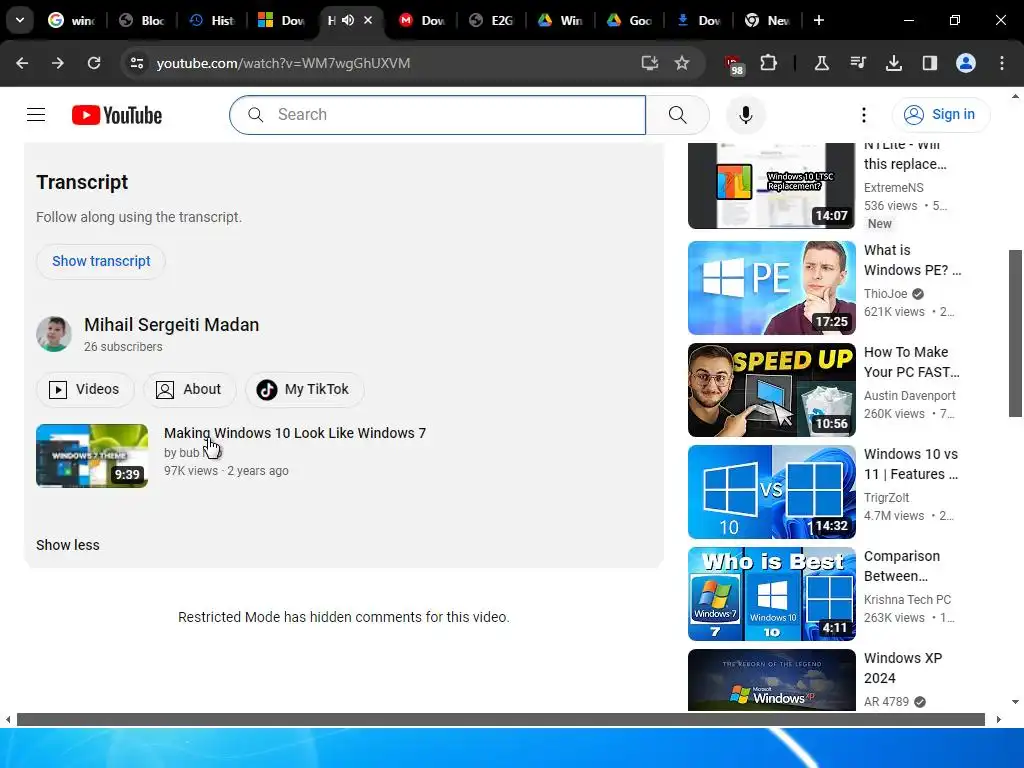Image resolution: width=1024 pixels, height=768 pixels.
Task: Open 'What is Windows PE?' video title
Action: click(x=912, y=260)
